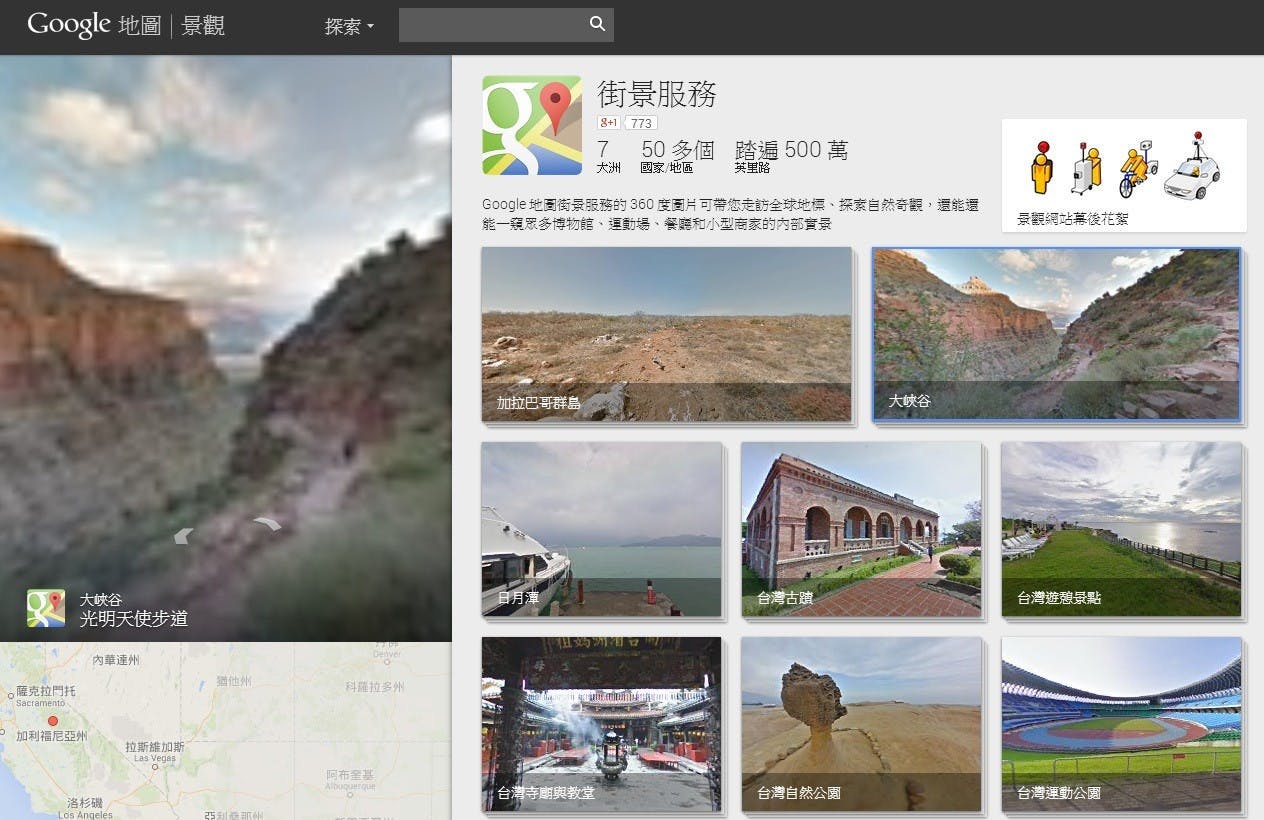Screen dimensions: 1264x820
Task: Click the search magnifier icon
Action: point(597,23)
